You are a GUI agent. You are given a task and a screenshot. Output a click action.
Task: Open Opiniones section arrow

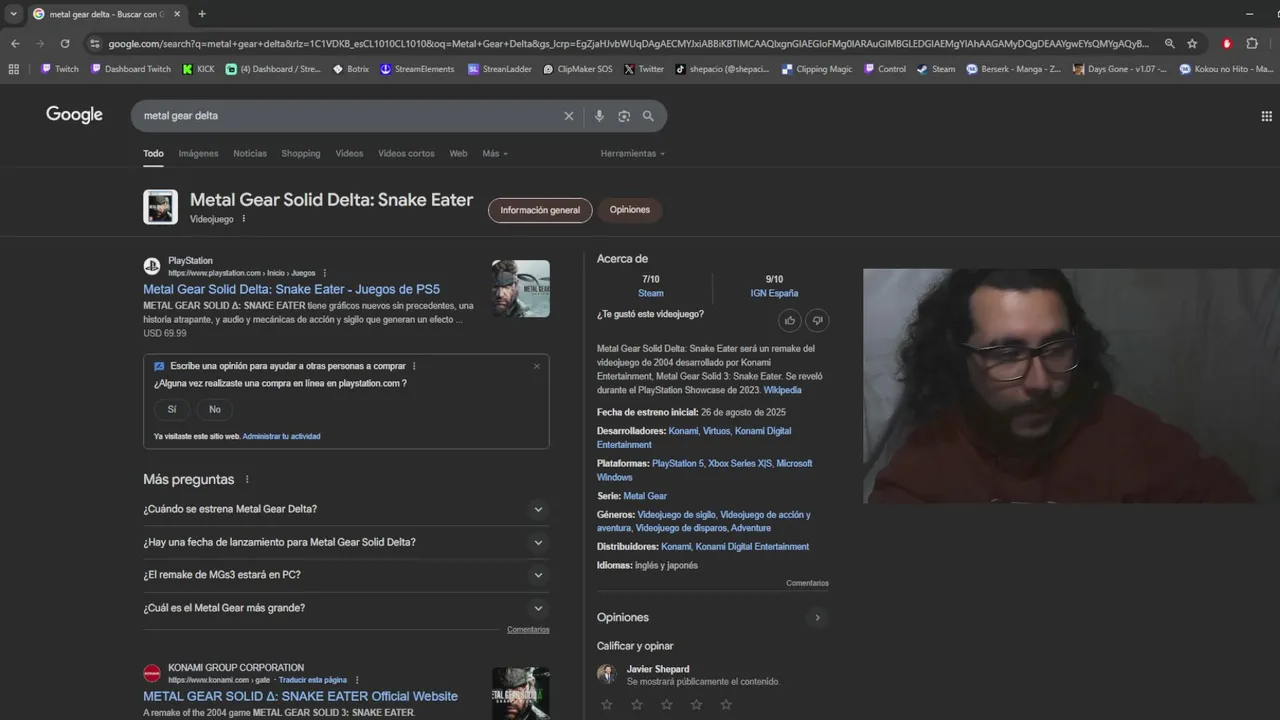pos(817,618)
